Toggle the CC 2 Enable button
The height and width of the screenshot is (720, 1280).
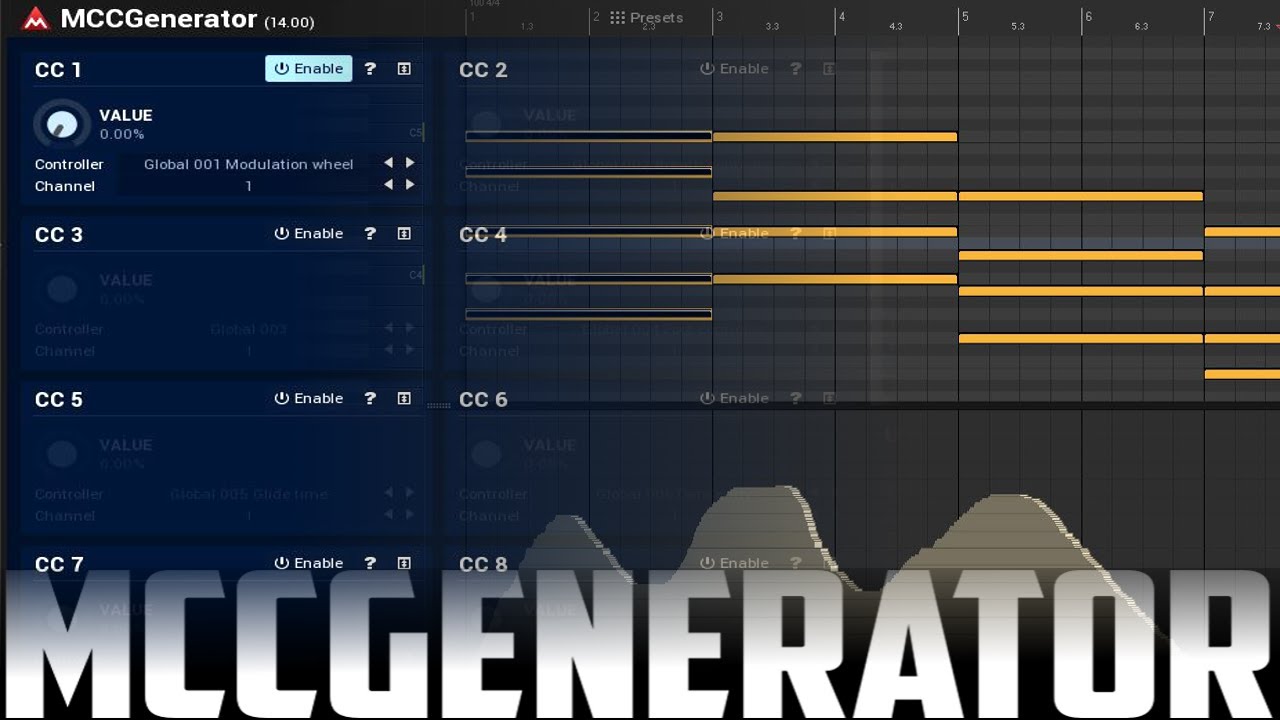click(x=734, y=68)
